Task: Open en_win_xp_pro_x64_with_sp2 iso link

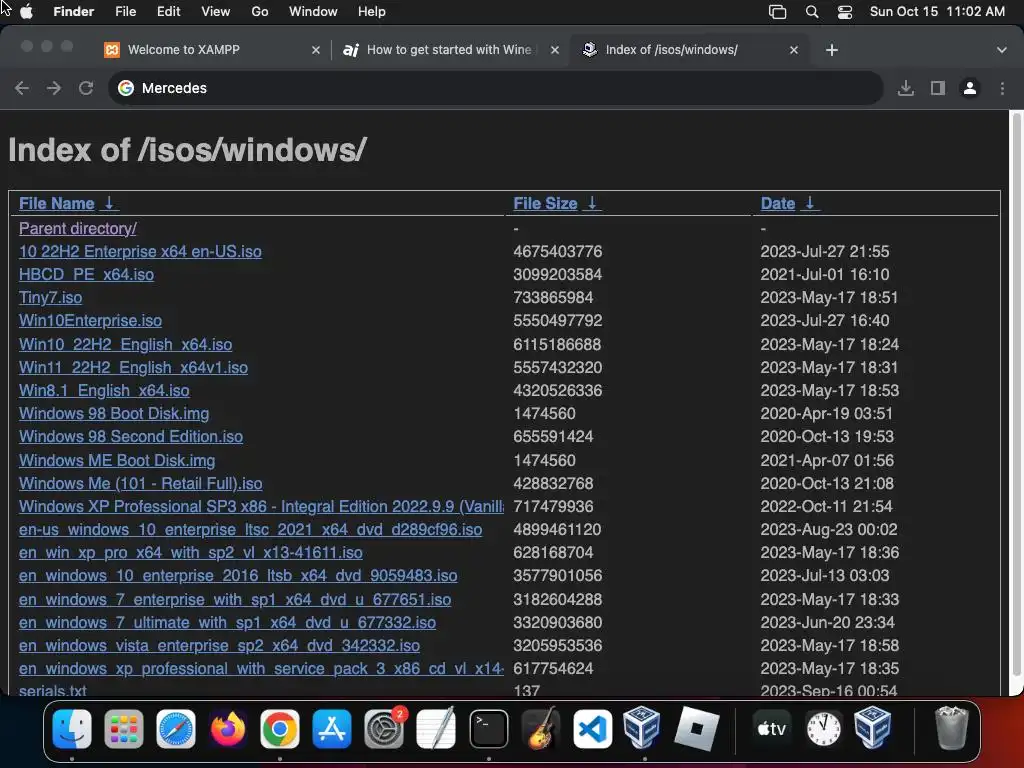Action: pos(191,553)
